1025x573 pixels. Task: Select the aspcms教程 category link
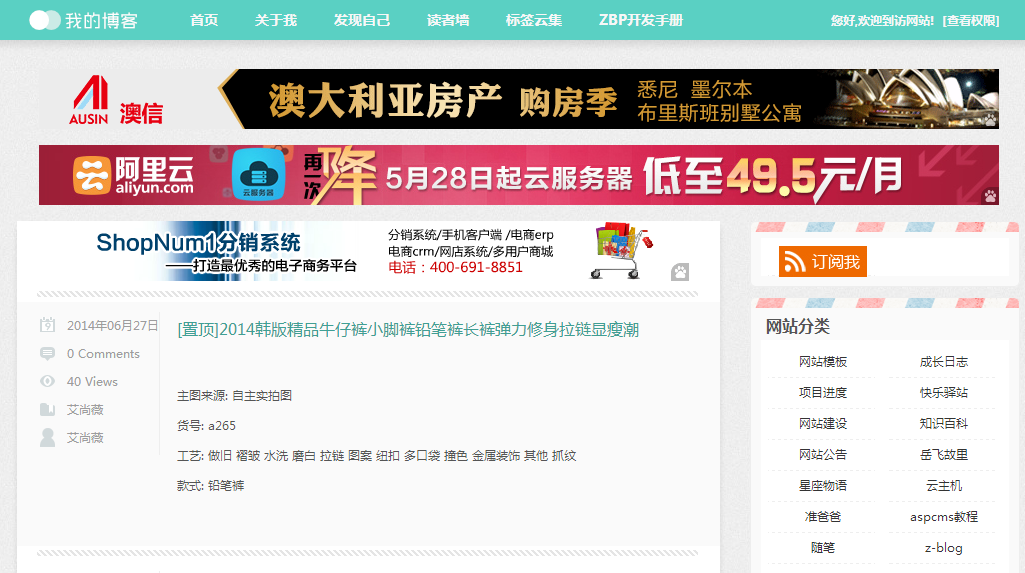[943, 517]
